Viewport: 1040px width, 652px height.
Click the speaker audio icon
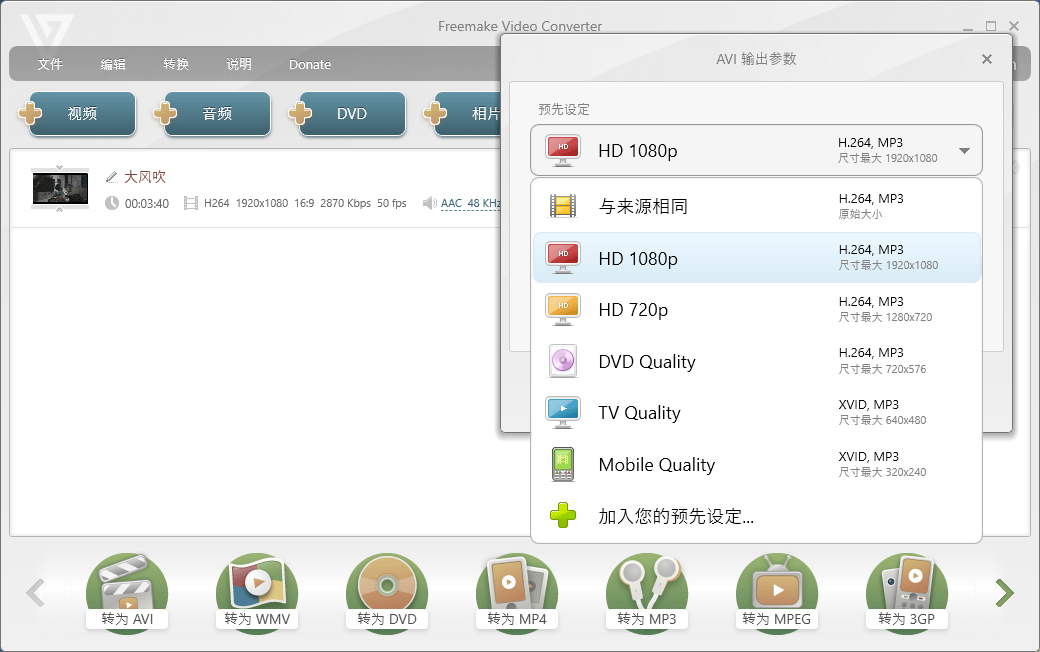pyautogui.click(x=430, y=203)
